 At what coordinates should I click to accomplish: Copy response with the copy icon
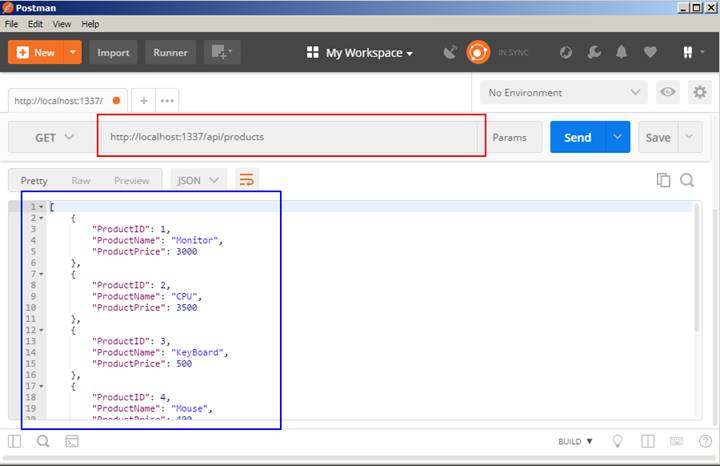tap(664, 180)
